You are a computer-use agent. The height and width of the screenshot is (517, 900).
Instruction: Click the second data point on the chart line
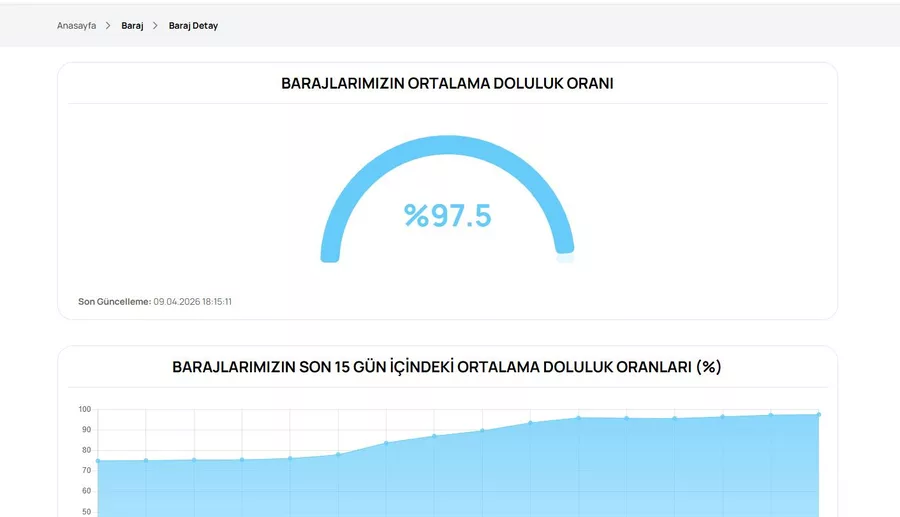point(146,460)
